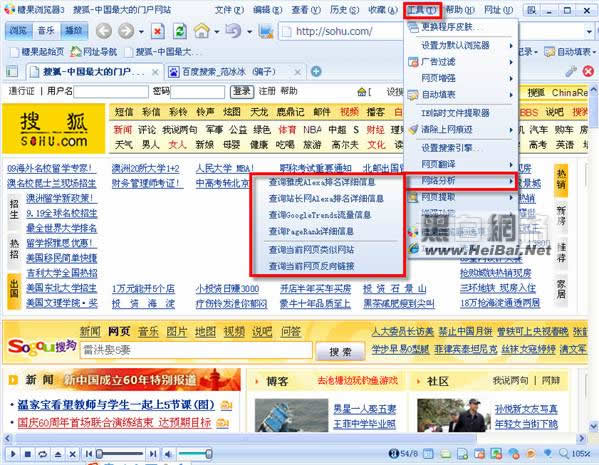Open the Home page icon
The height and width of the screenshot is (465, 599).
202,31
